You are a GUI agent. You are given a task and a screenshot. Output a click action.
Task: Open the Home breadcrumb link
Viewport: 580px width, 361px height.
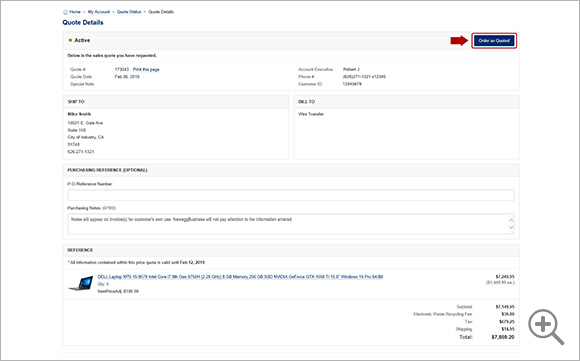coord(75,12)
